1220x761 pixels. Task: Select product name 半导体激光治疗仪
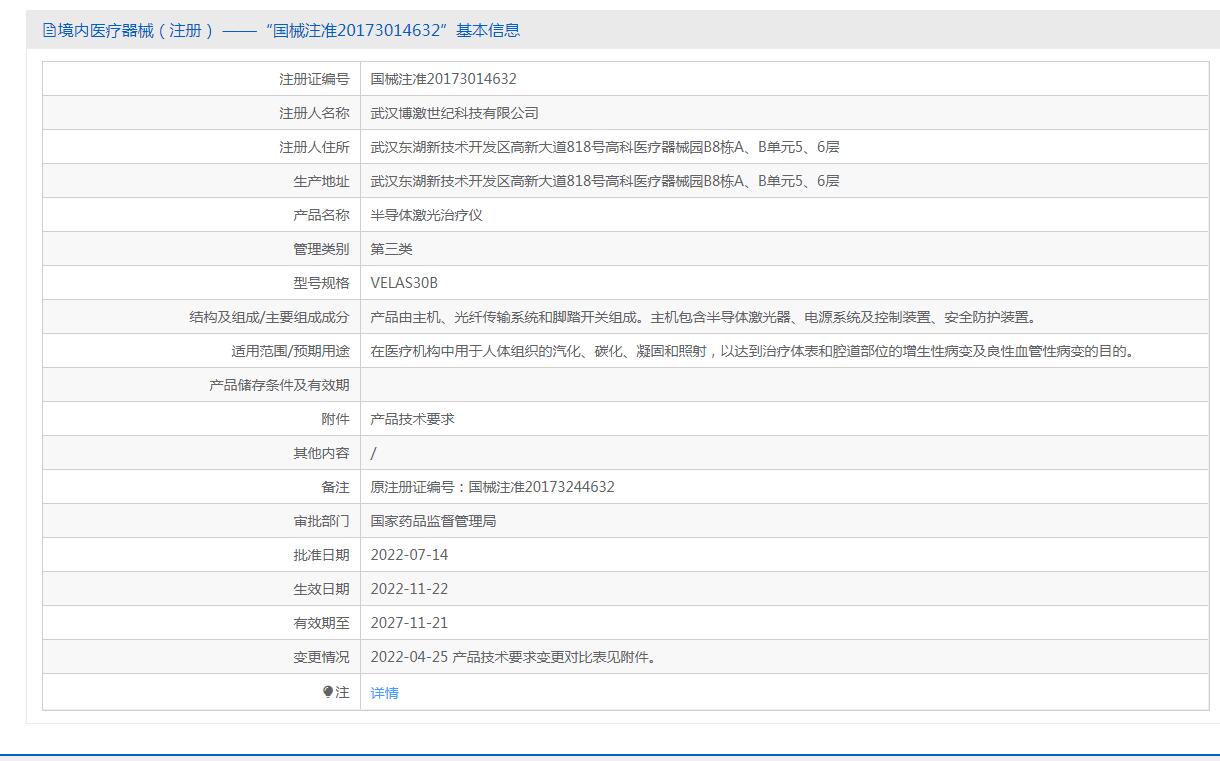(426, 215)
